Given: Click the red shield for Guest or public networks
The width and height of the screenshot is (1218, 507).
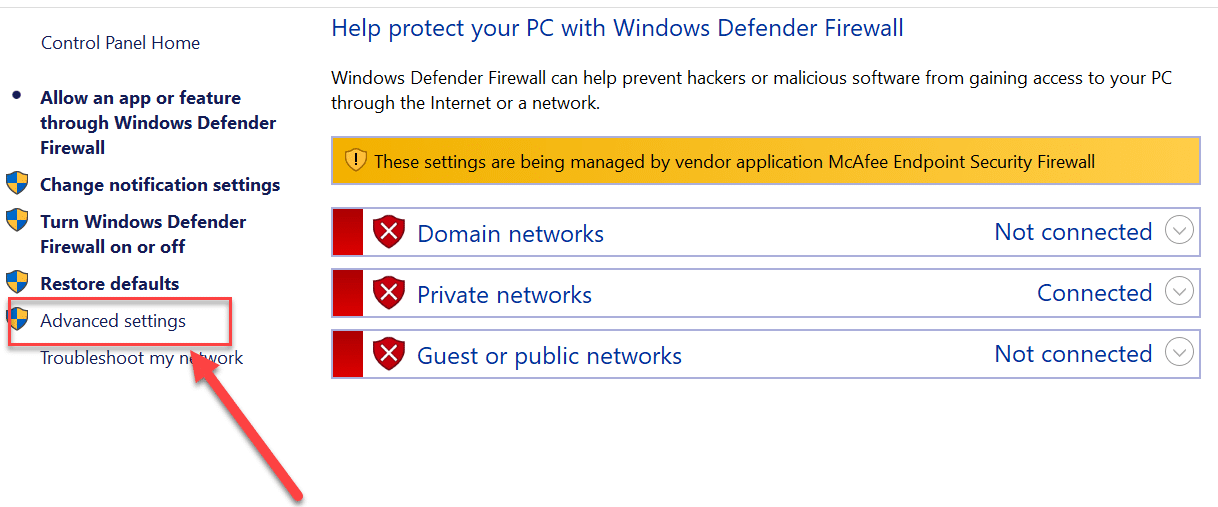Looking at the screenshot, I should click(x=389, y=355).
